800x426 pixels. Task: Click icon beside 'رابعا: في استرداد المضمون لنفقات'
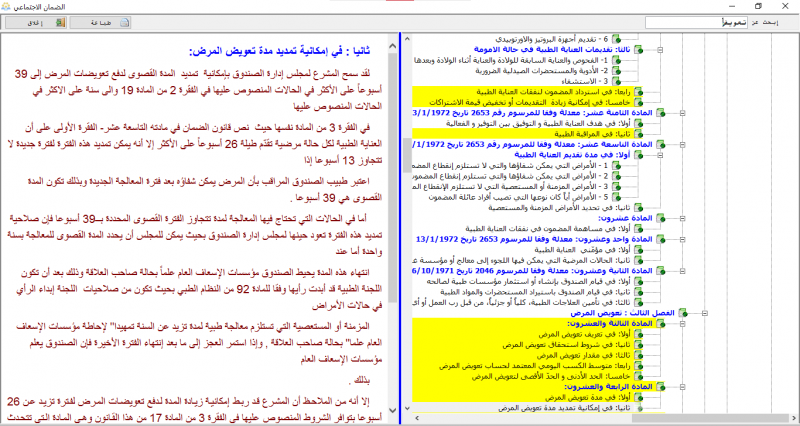pos(638,92)
